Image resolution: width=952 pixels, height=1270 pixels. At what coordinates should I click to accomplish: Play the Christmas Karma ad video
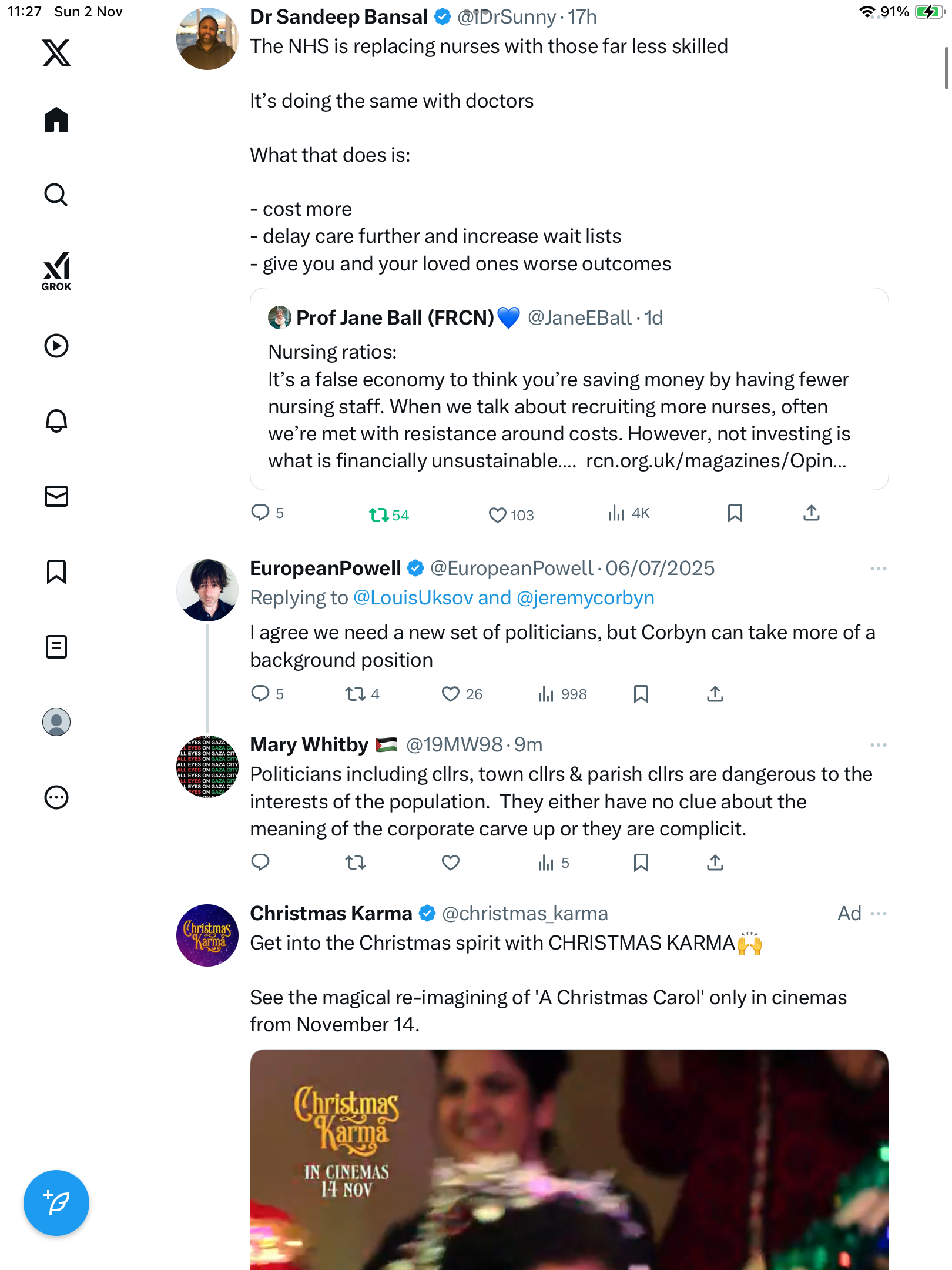(569, 1159)
